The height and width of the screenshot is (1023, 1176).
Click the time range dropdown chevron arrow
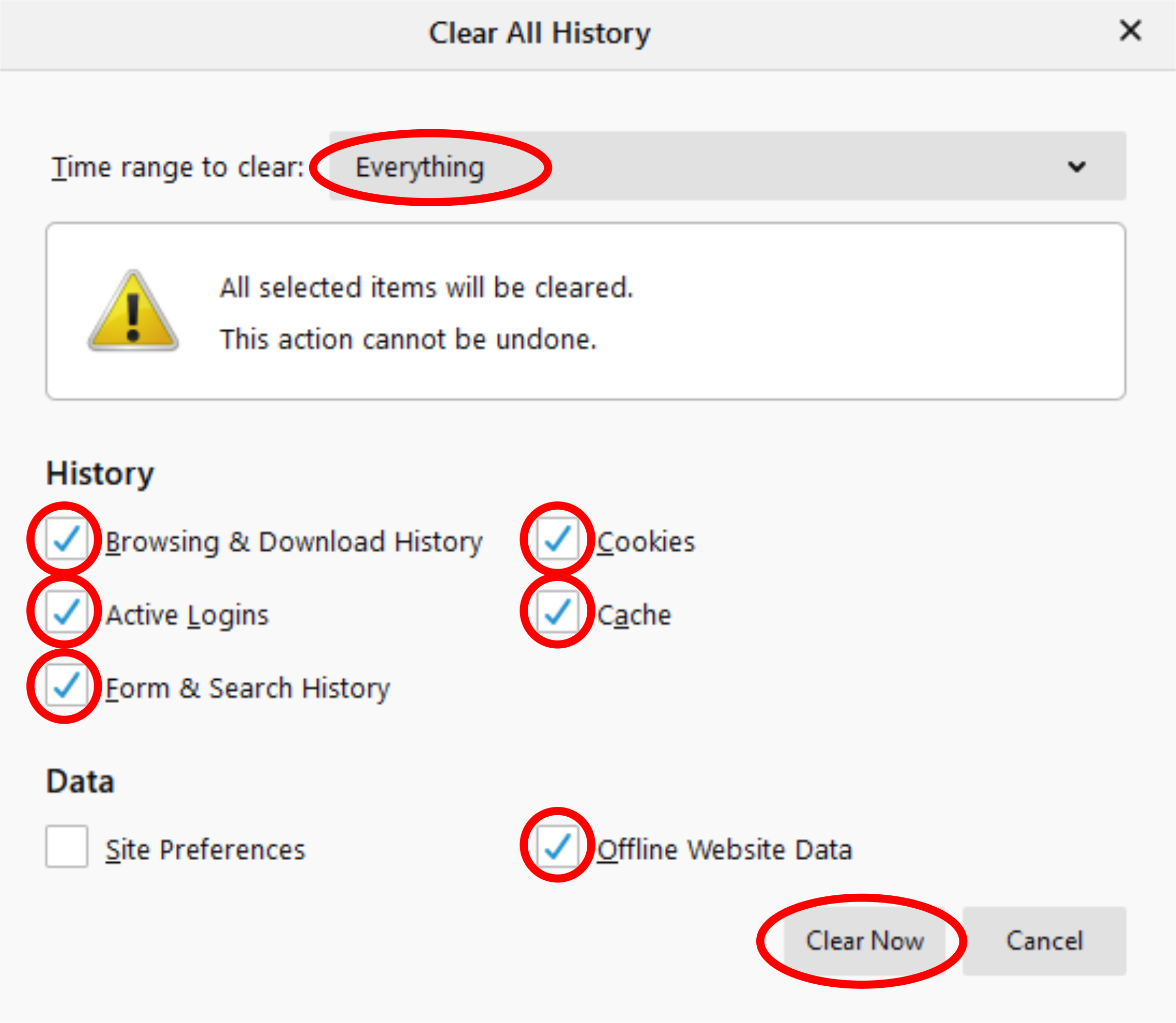pos(1076,166)
